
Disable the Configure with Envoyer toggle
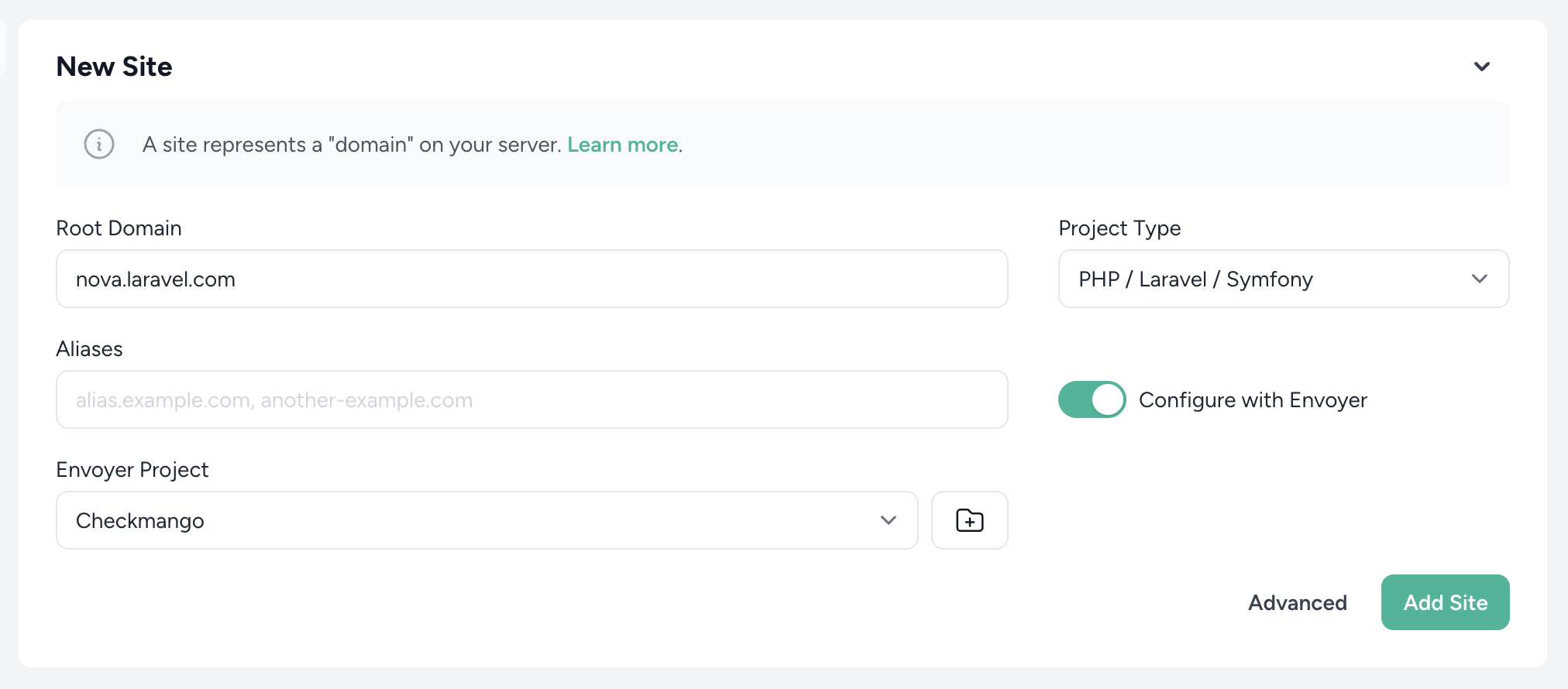(1092, 399)
